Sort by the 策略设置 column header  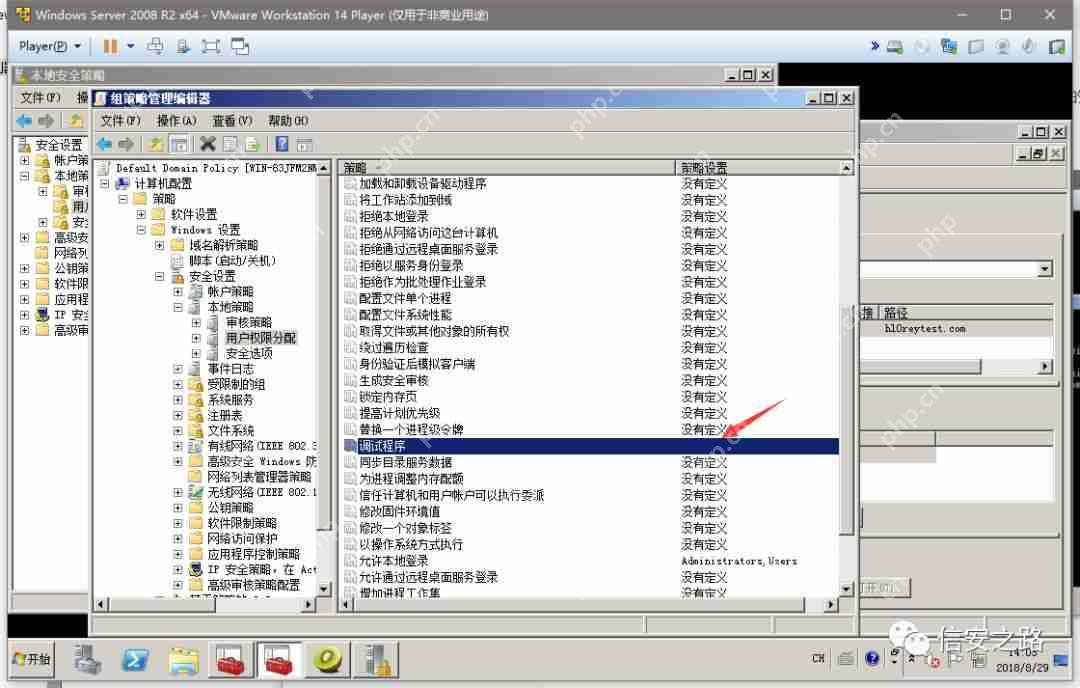coord(758,167)
